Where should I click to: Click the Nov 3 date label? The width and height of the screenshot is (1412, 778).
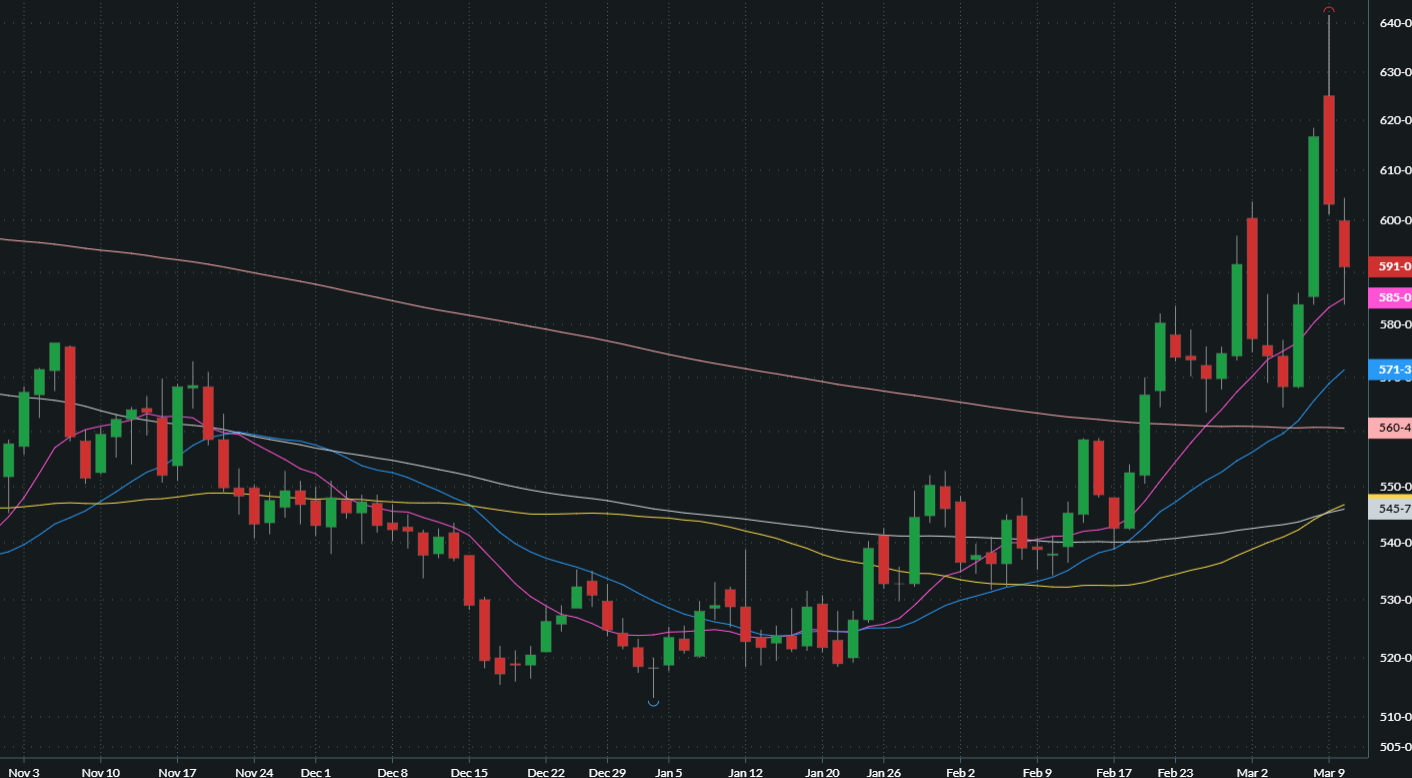tap(22, 772)
